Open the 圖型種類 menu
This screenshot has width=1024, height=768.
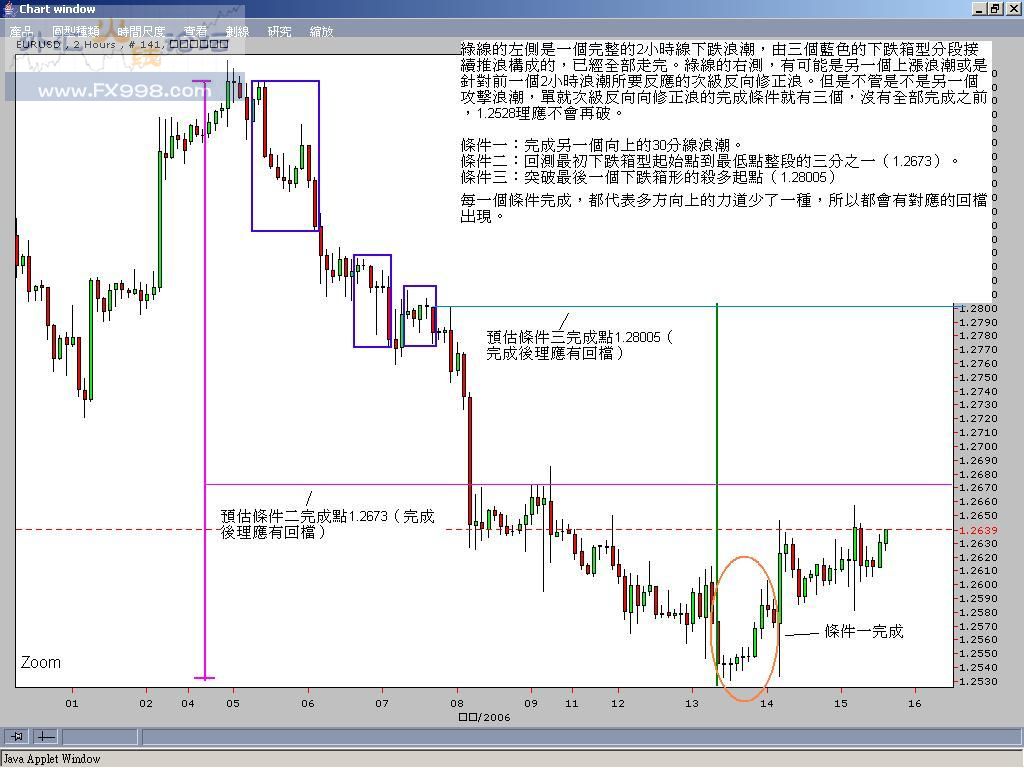point(76,31)
